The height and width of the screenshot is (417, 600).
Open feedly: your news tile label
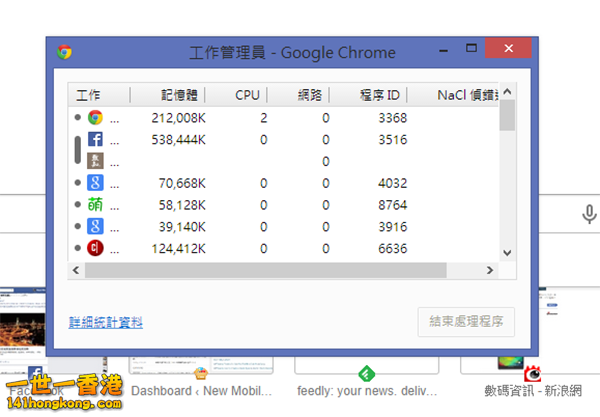tap(367, 391)
